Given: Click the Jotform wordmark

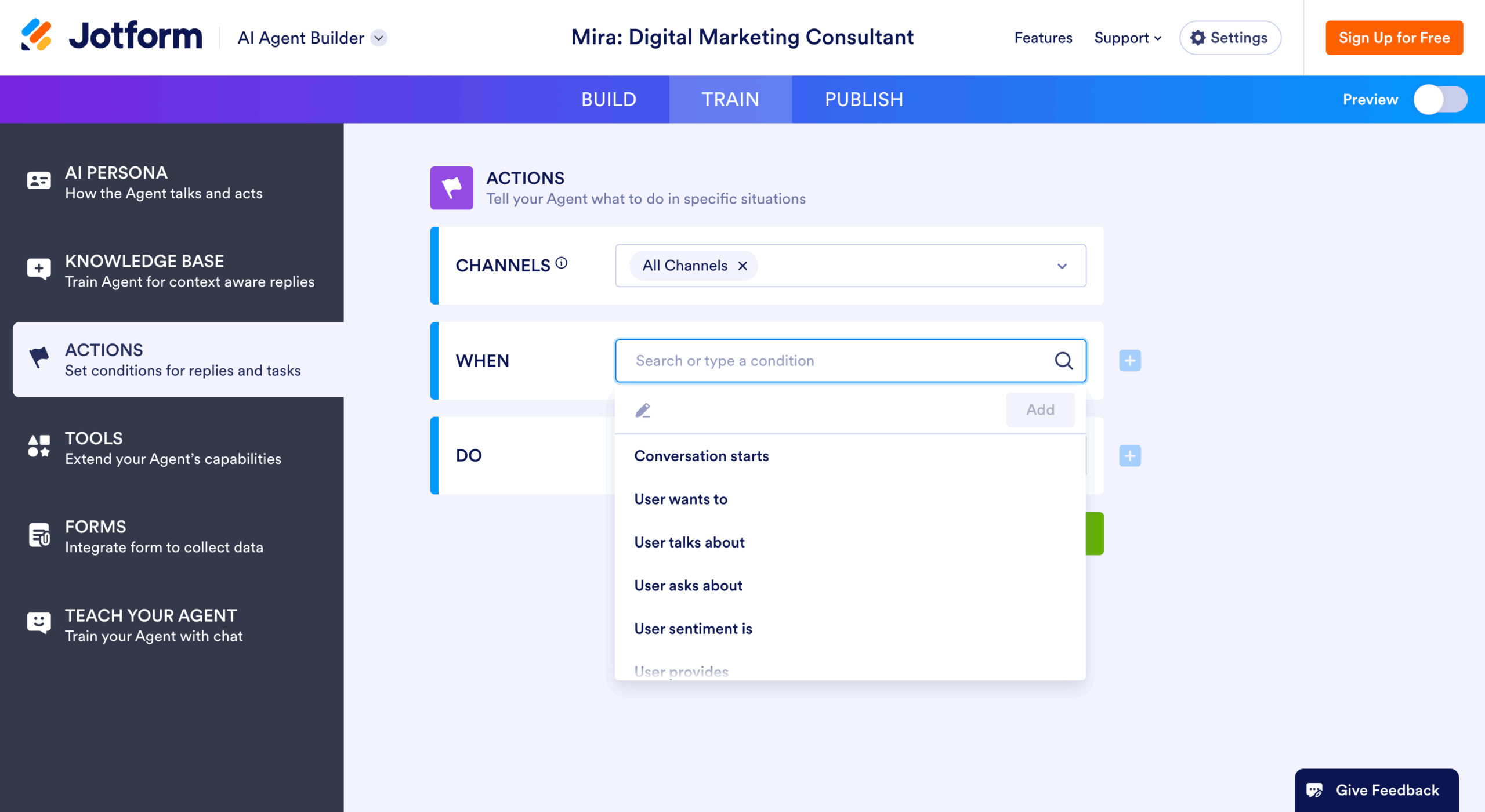Looking at the screenshot, I should tap(136, 36).
